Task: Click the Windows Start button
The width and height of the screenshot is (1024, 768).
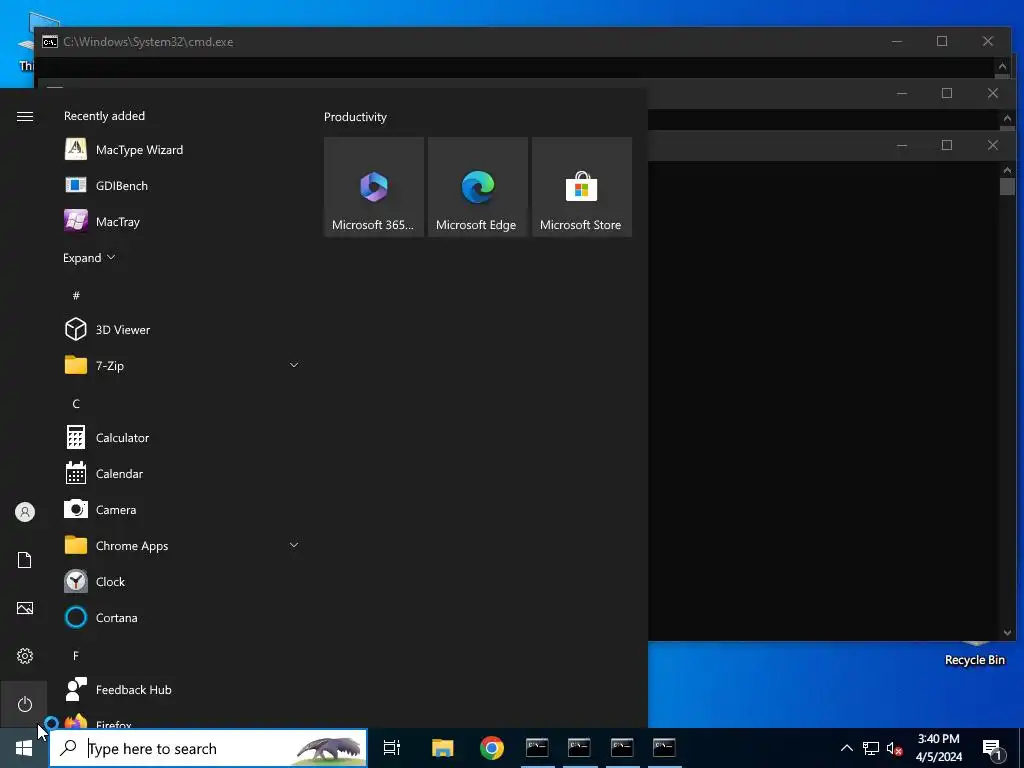Action: [24, 748]
